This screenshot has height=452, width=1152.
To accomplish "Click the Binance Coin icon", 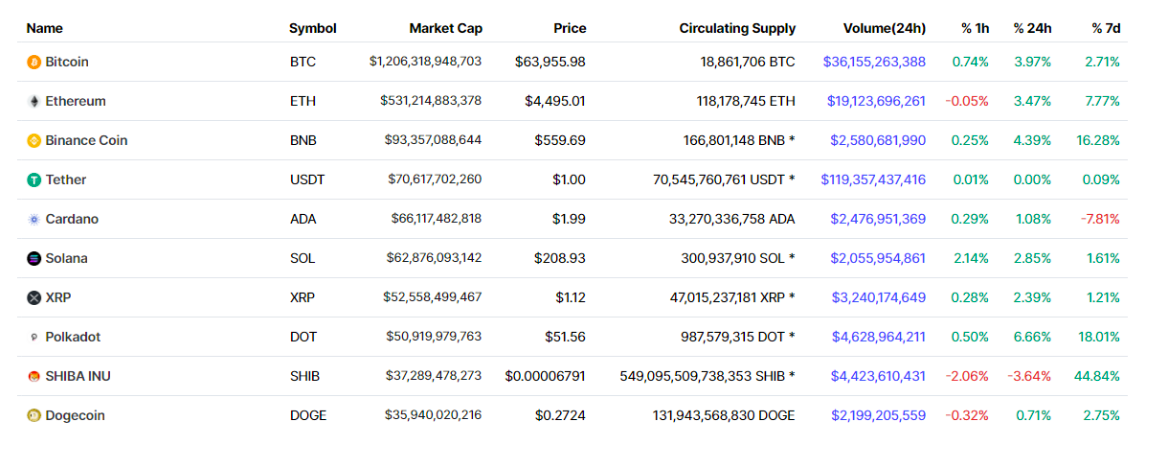I will coord(34,141).
